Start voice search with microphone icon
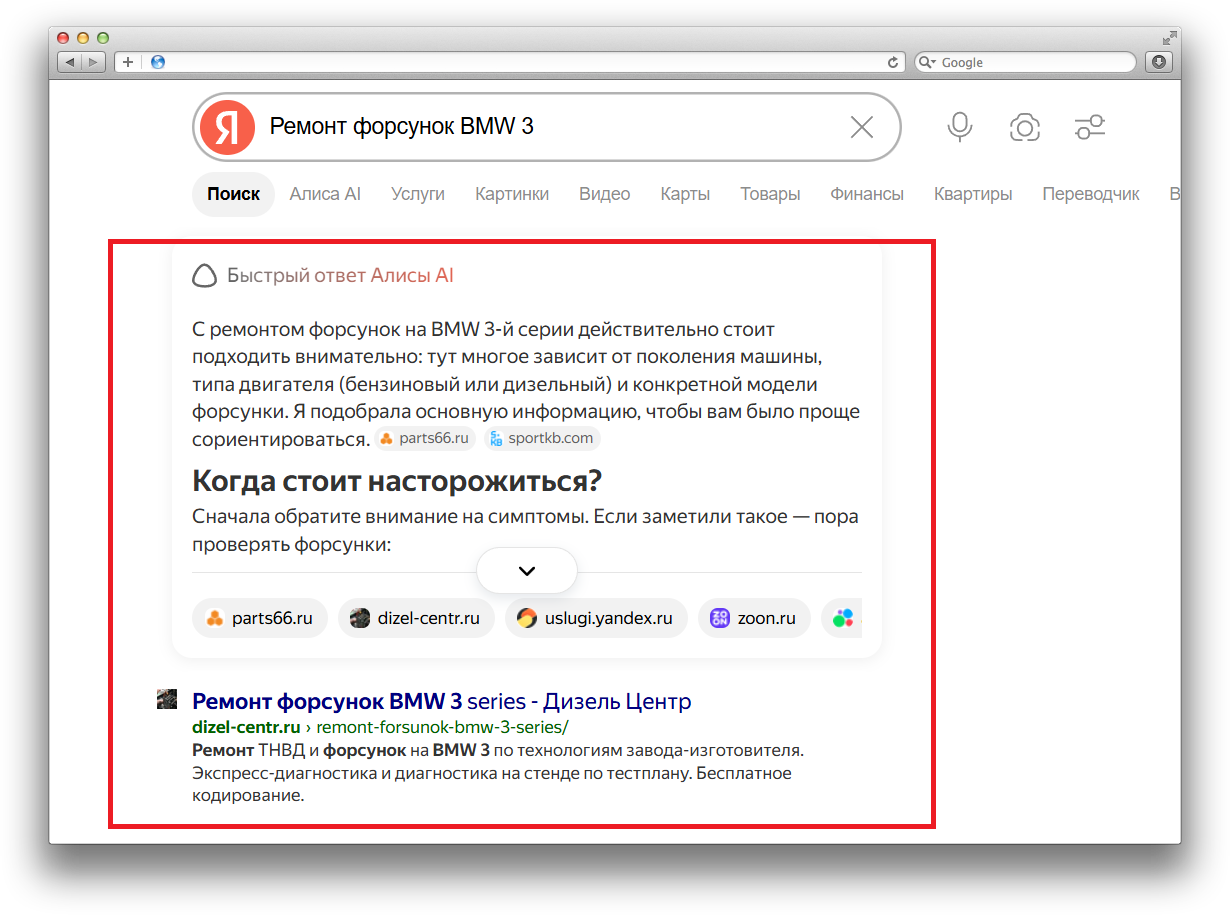Image resolution: width=1230 pixels, height=915 pixels. click(x=960, y=127)
